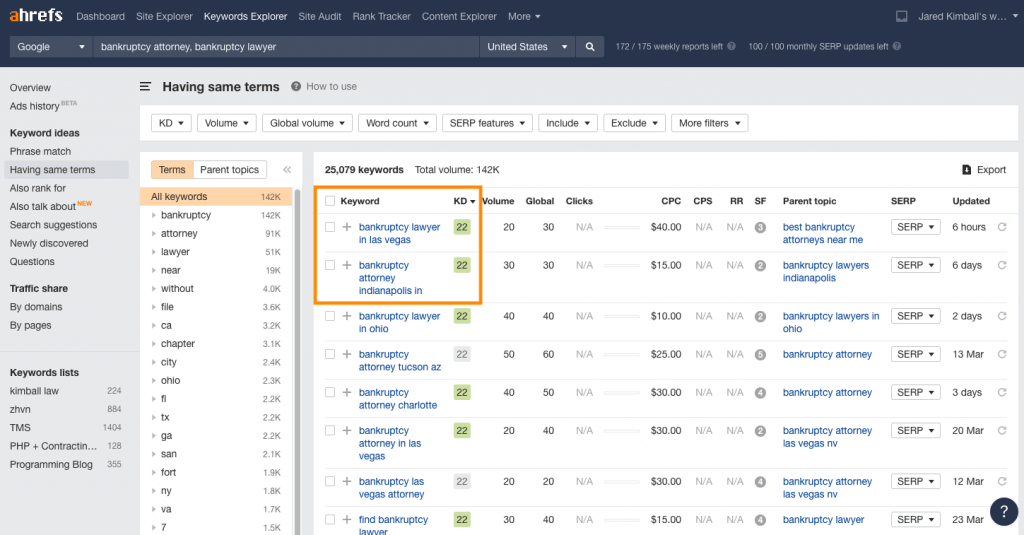The height and width of the screenshot is (535, 1024).
Task: Open the Volume filter dropdown
Action: (x=227, y=123)
